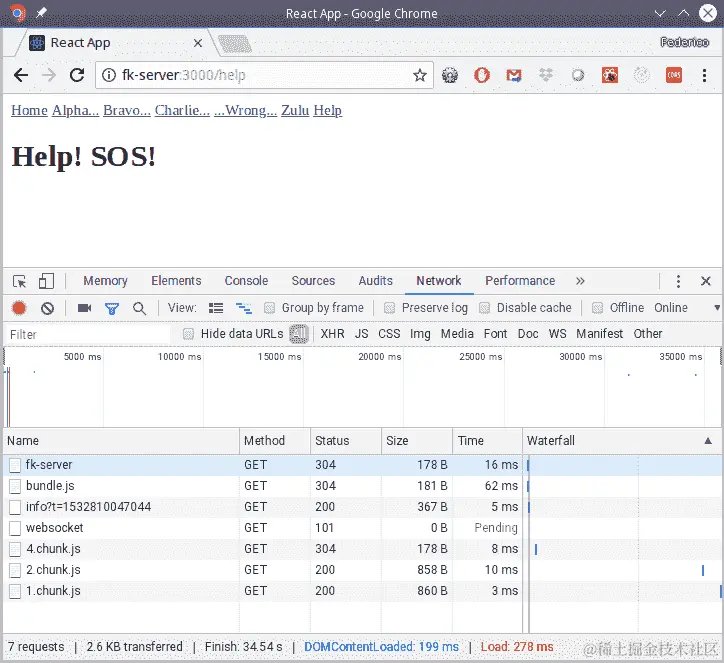The height and width of the screenshot is (663, 724).
Task: Filter requests by Doc type
Action: [528, 334]
